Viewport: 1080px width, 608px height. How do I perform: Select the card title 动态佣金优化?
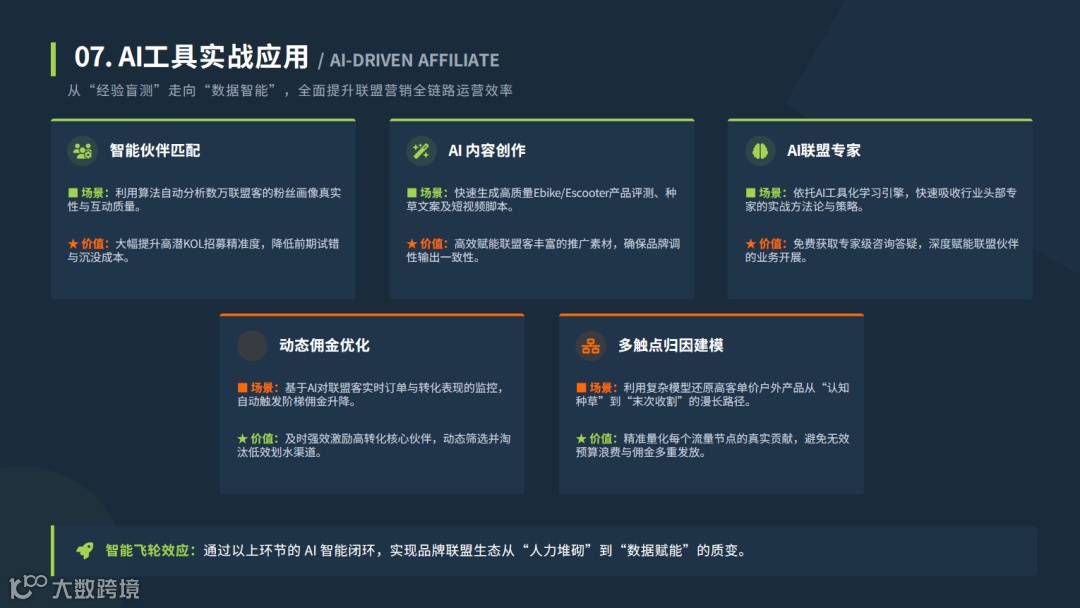point(324,346)
